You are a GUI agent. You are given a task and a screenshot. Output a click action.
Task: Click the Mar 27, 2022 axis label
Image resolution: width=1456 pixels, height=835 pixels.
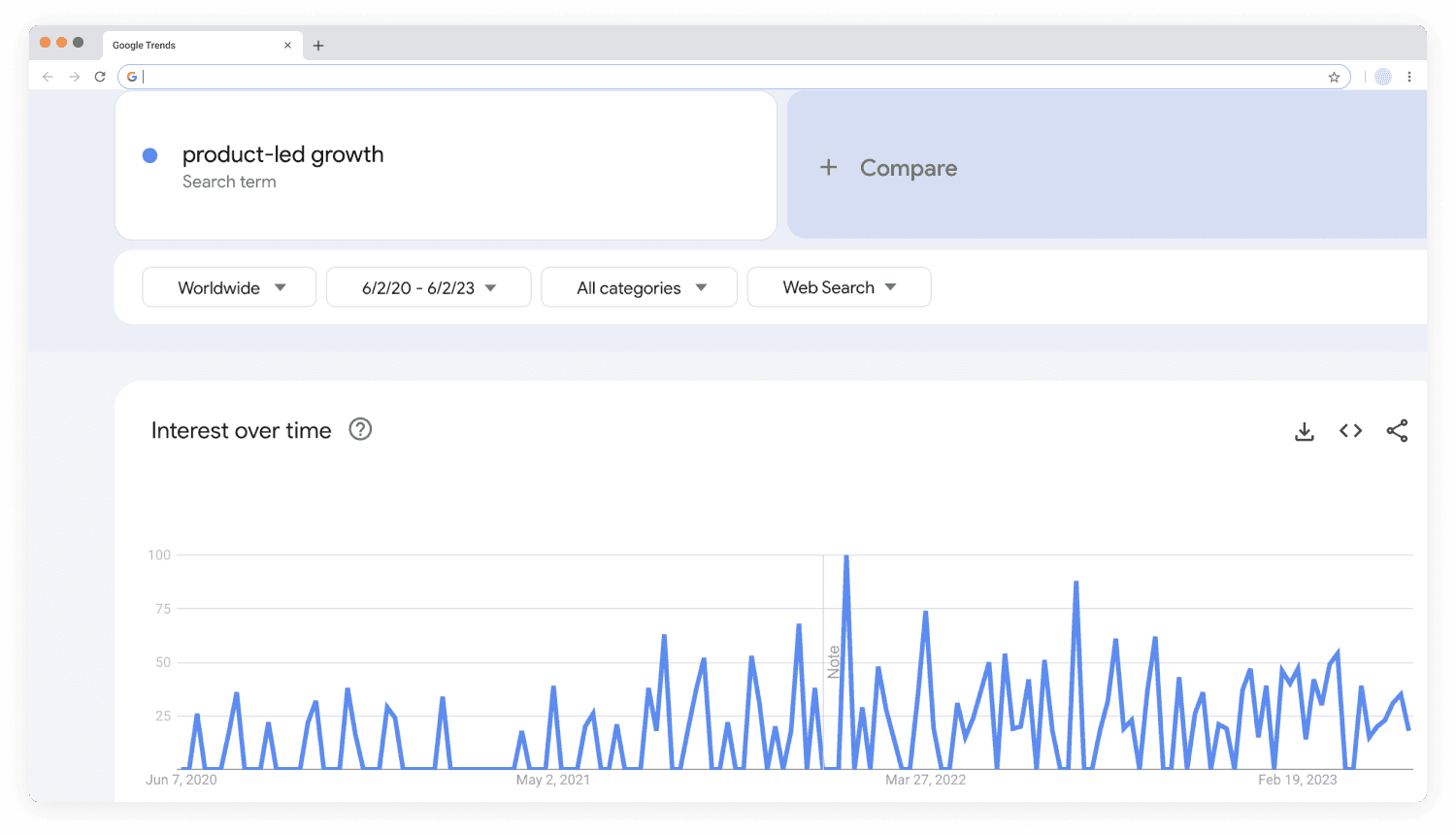tap(925, 780)
